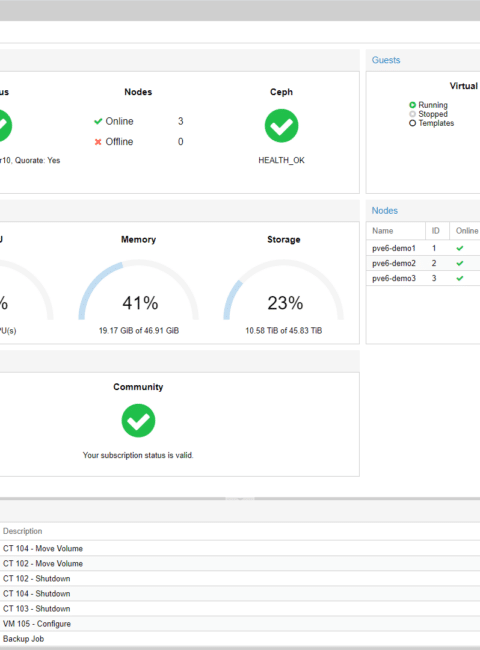
Task: Sort nodes table by Online column
Action: pyautogui.click(x=465, y=231)
